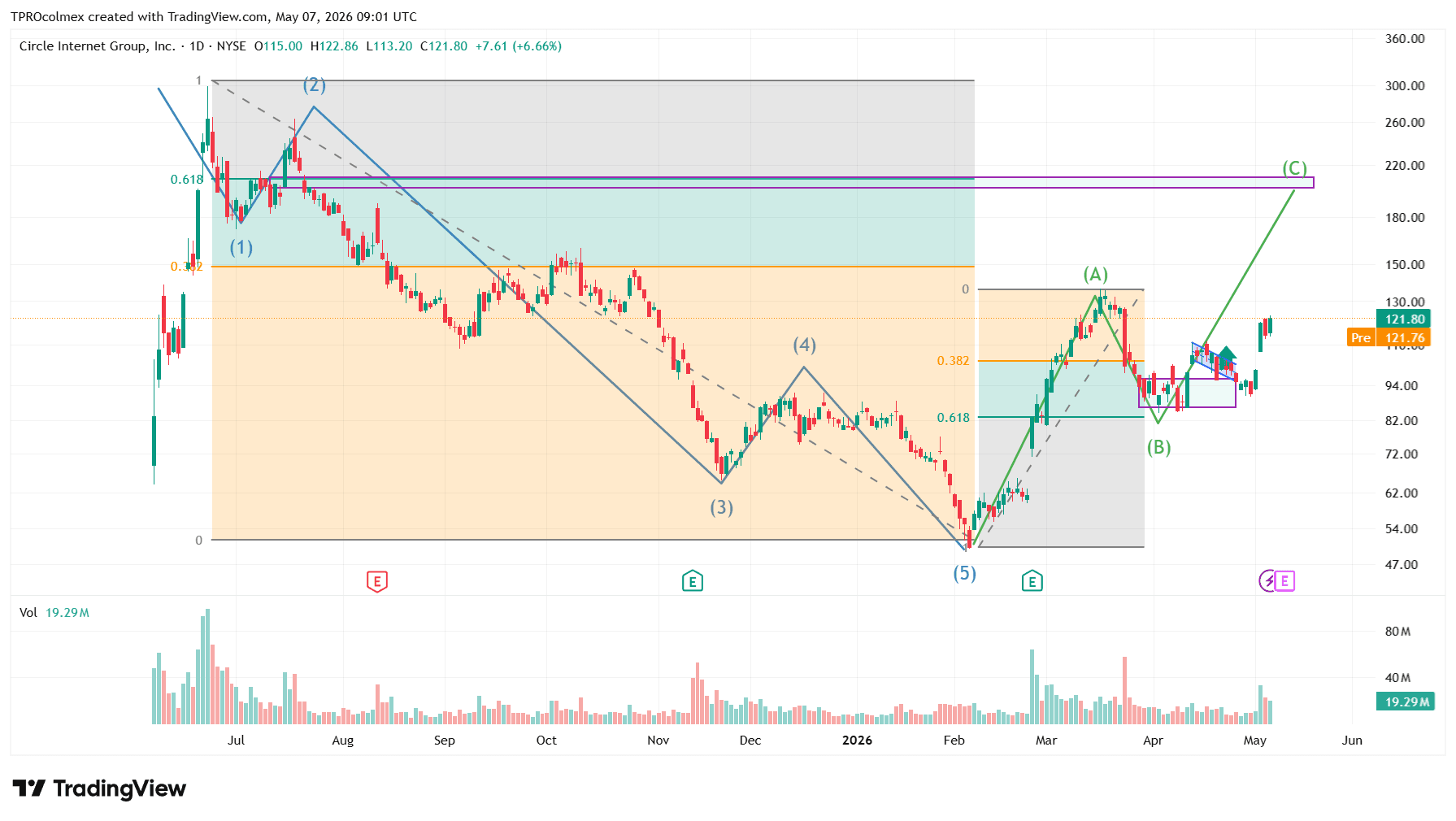This screenshot has height=821, width=1456.
Task: Click the NYSE exchange label
Action: pos(232,46)
